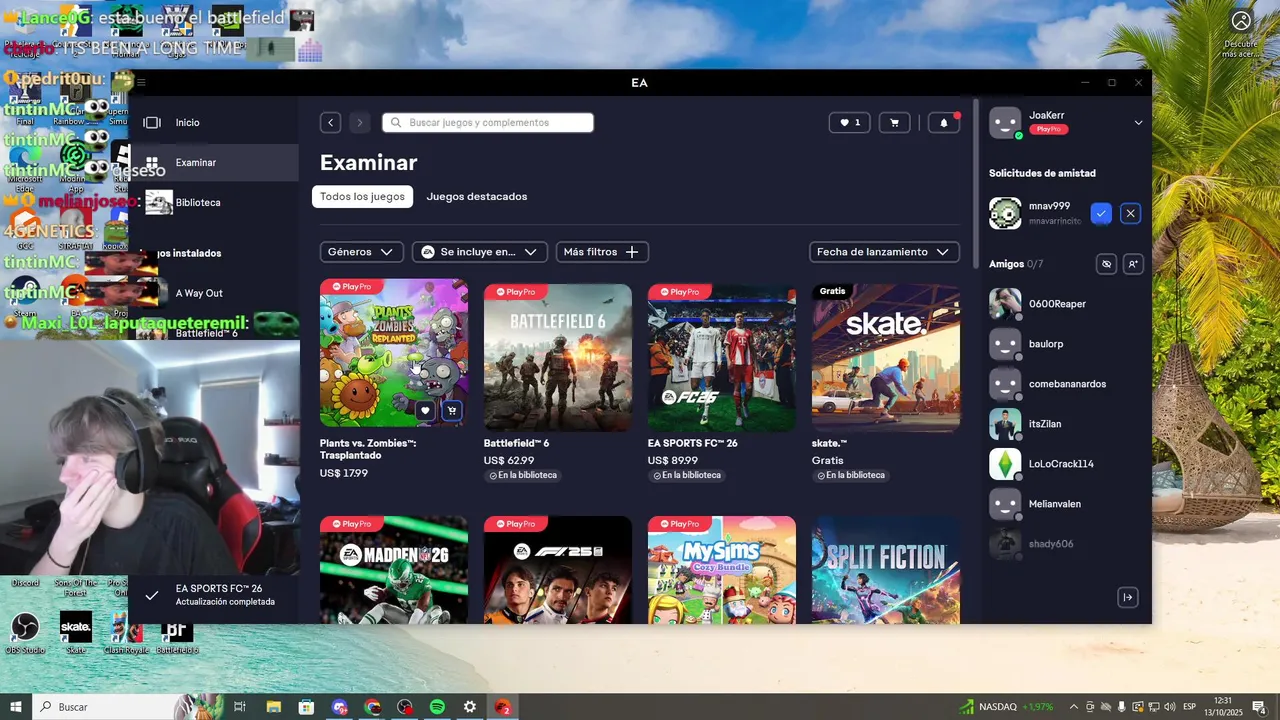The width and height of the screenshot is (1280, 720).
Task: Click the Plants vs. Zombies: Trasplantado title
Action: [x=368, y=449]
